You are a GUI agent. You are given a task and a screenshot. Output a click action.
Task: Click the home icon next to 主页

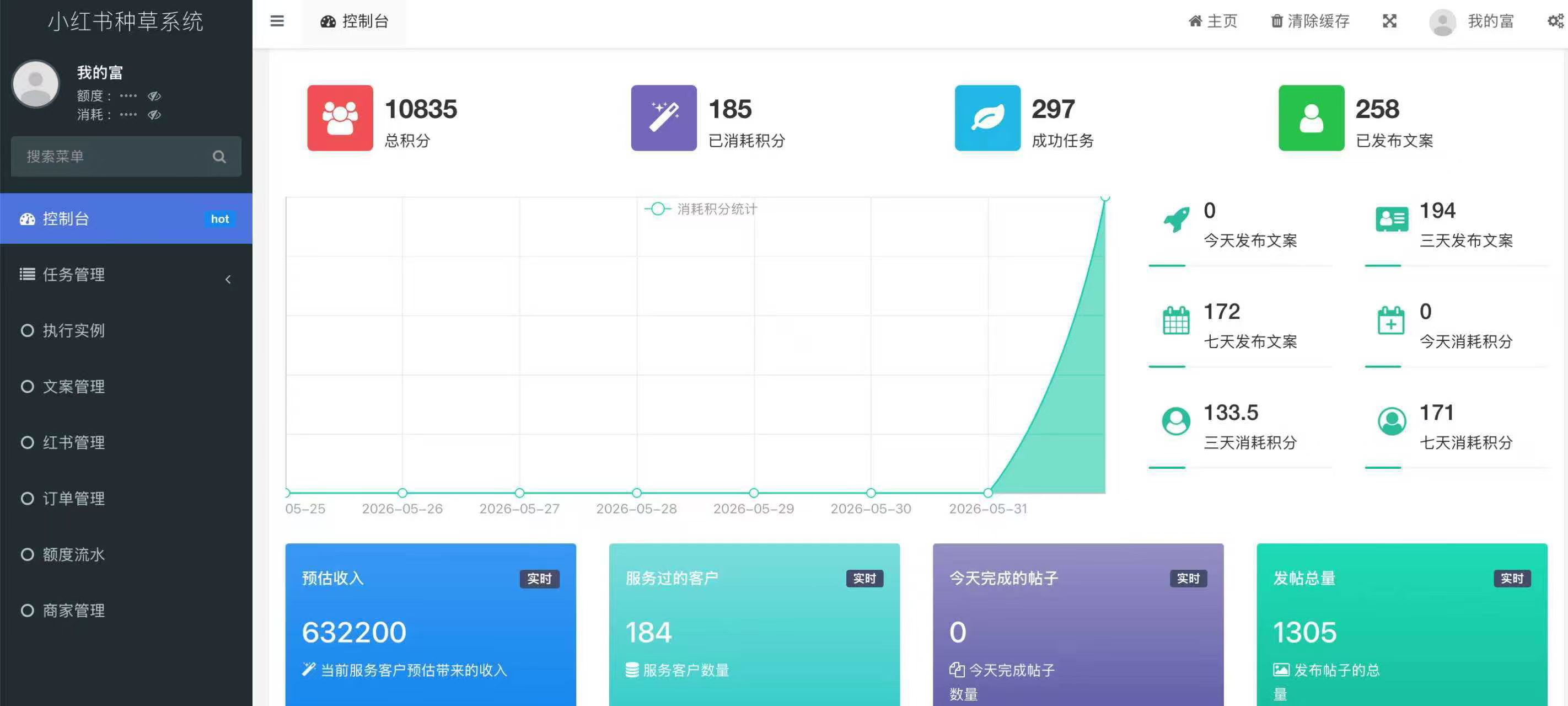1195,22
